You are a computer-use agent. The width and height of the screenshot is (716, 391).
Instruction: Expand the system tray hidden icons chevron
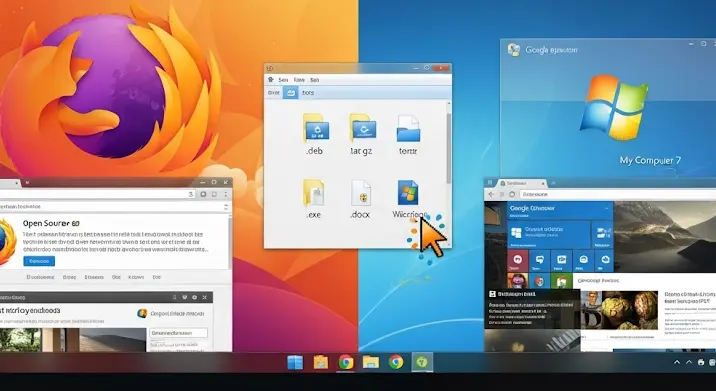[x=677, y=362]
